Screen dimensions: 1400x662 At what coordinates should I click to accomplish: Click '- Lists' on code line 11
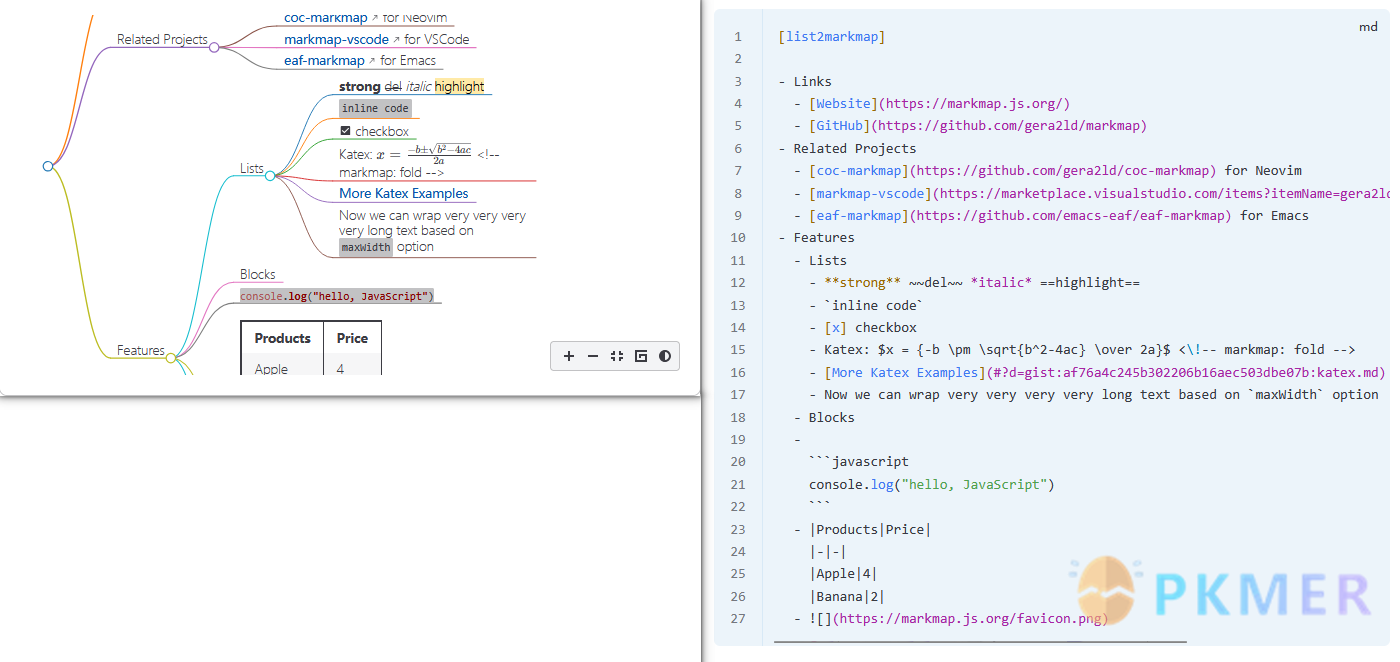(821, 260)
